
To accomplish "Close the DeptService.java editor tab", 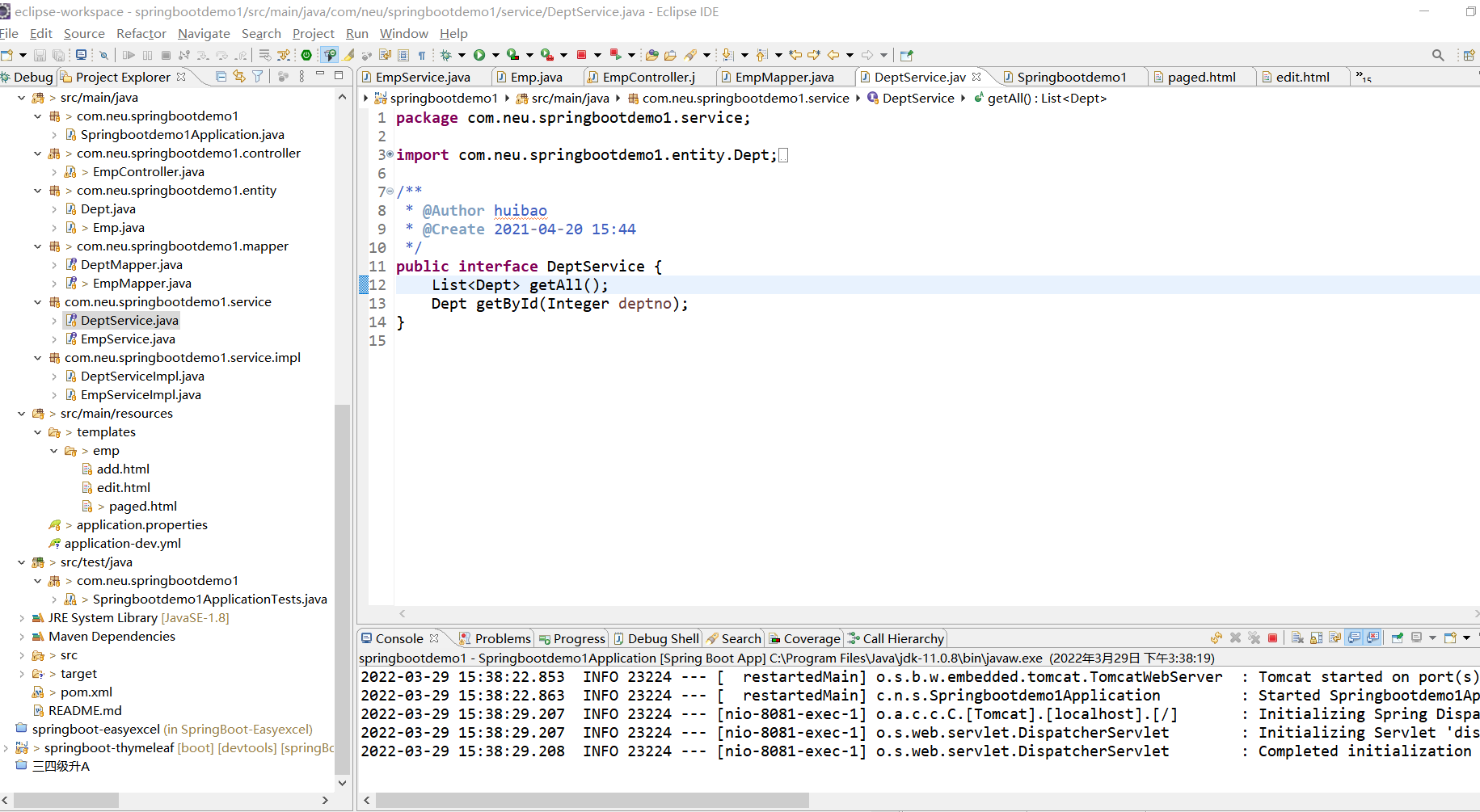I will pyautogui.click(x=976, y=77).
